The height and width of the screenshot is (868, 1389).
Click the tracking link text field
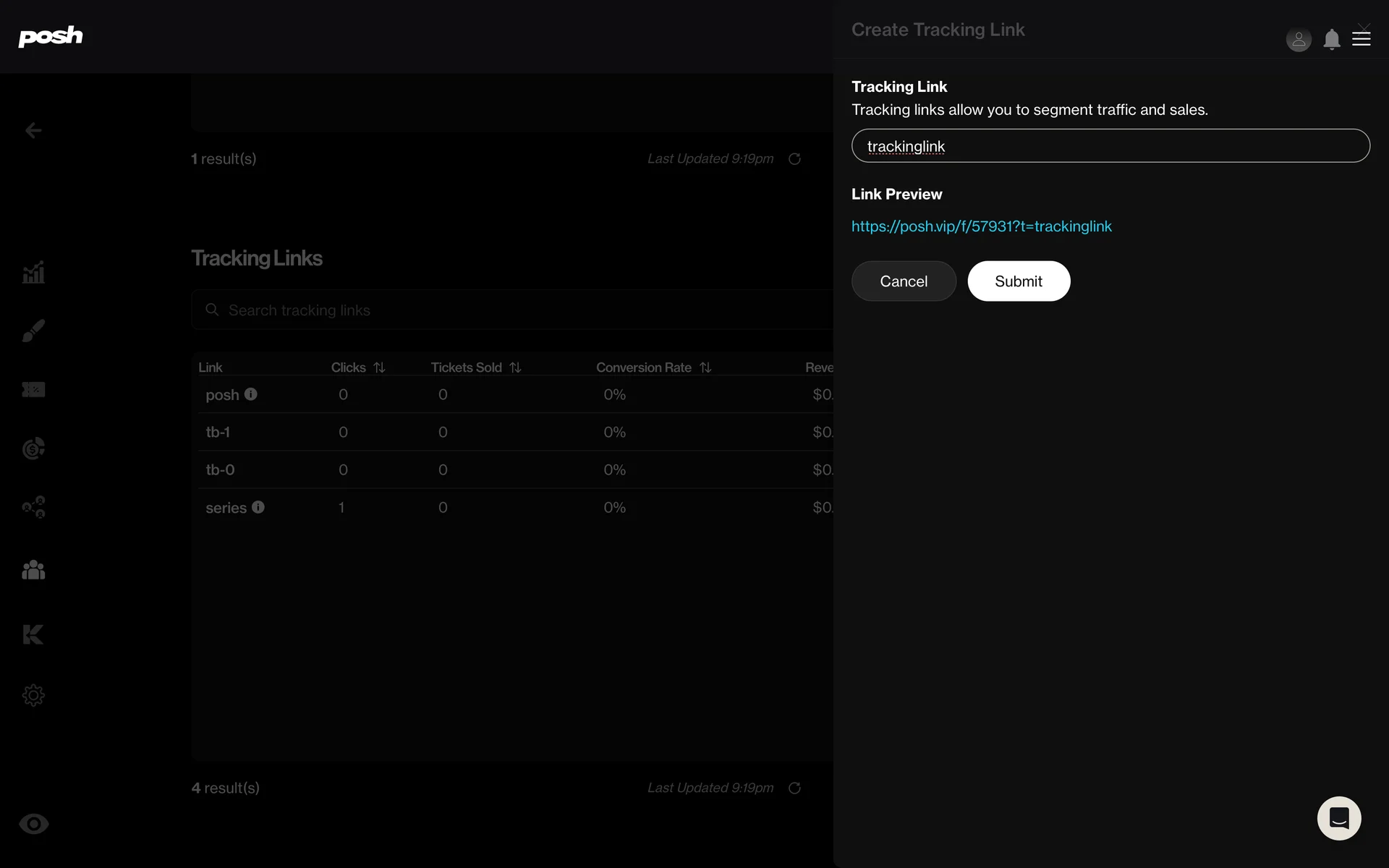[1110, 146]
